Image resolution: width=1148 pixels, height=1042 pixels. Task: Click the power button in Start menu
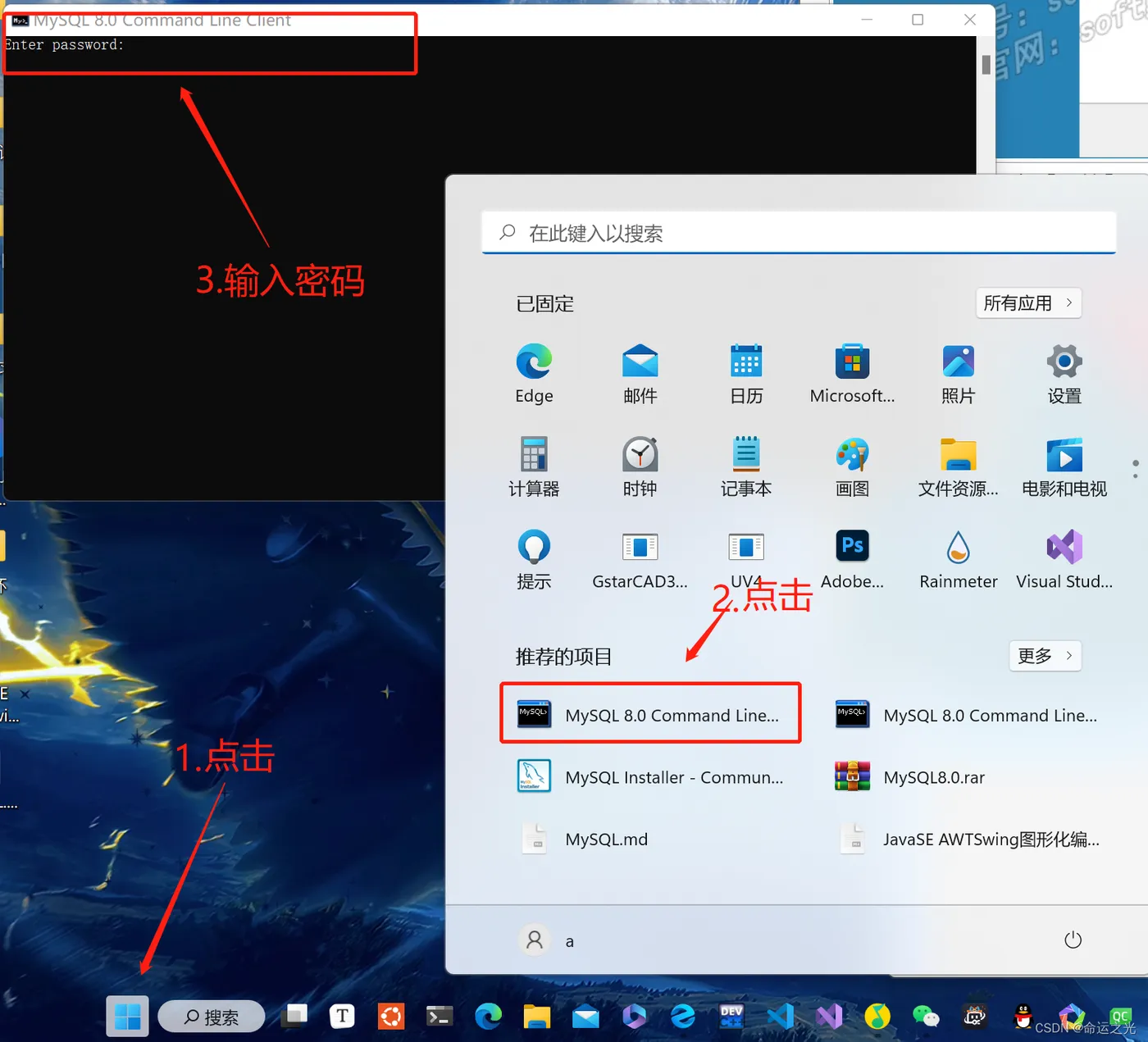click(x=1073, y=940)
